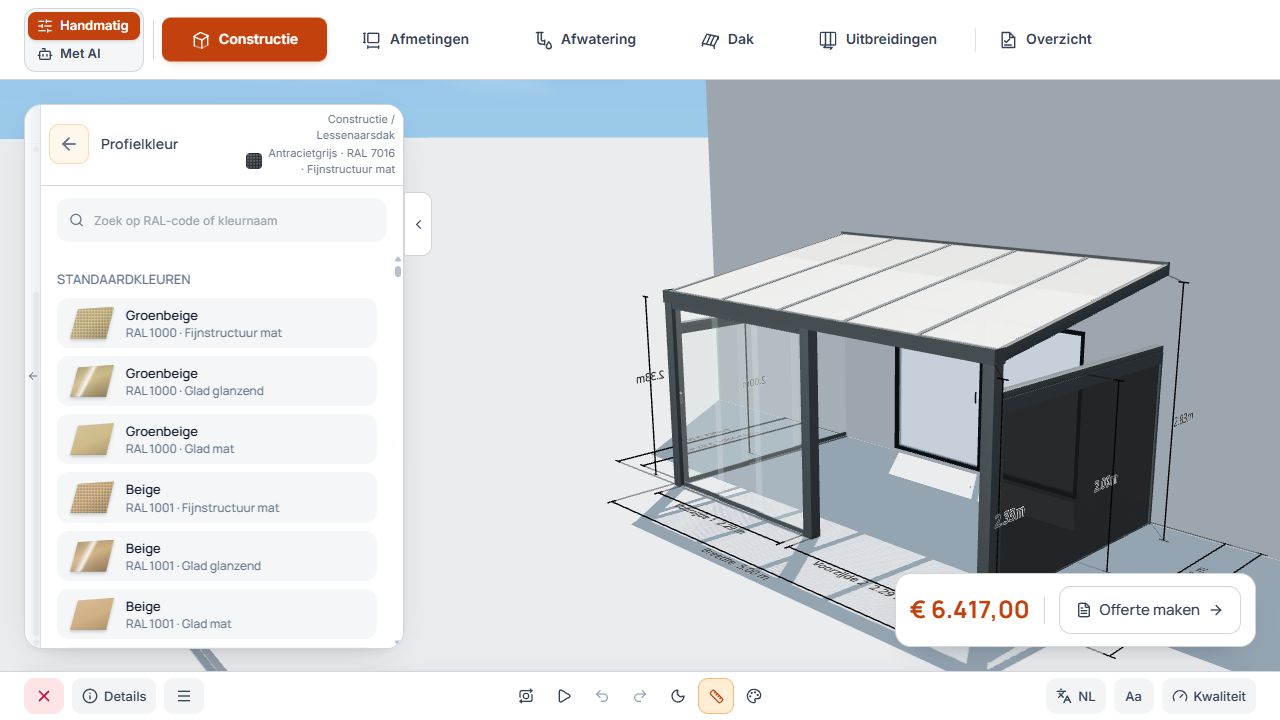Click the price € 6.417,00
Screen dimensions: 1280x720
969,610
